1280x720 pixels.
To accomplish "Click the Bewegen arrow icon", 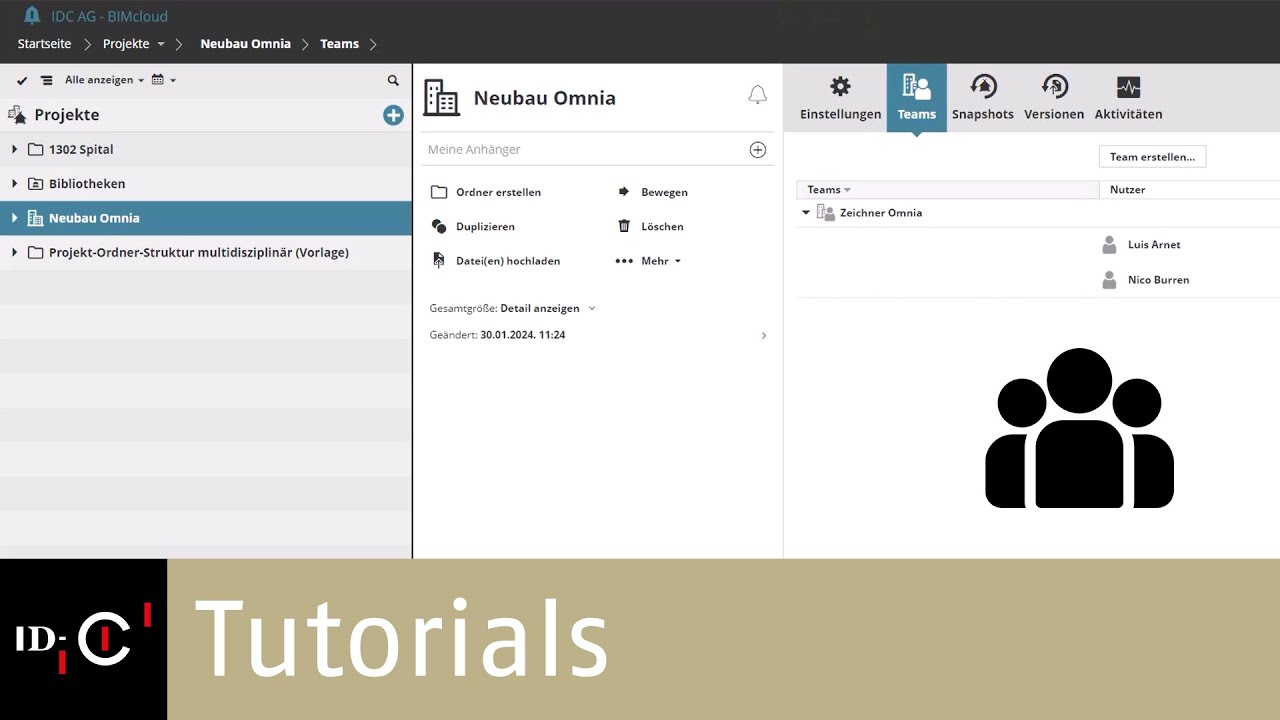I will point(624,192).
